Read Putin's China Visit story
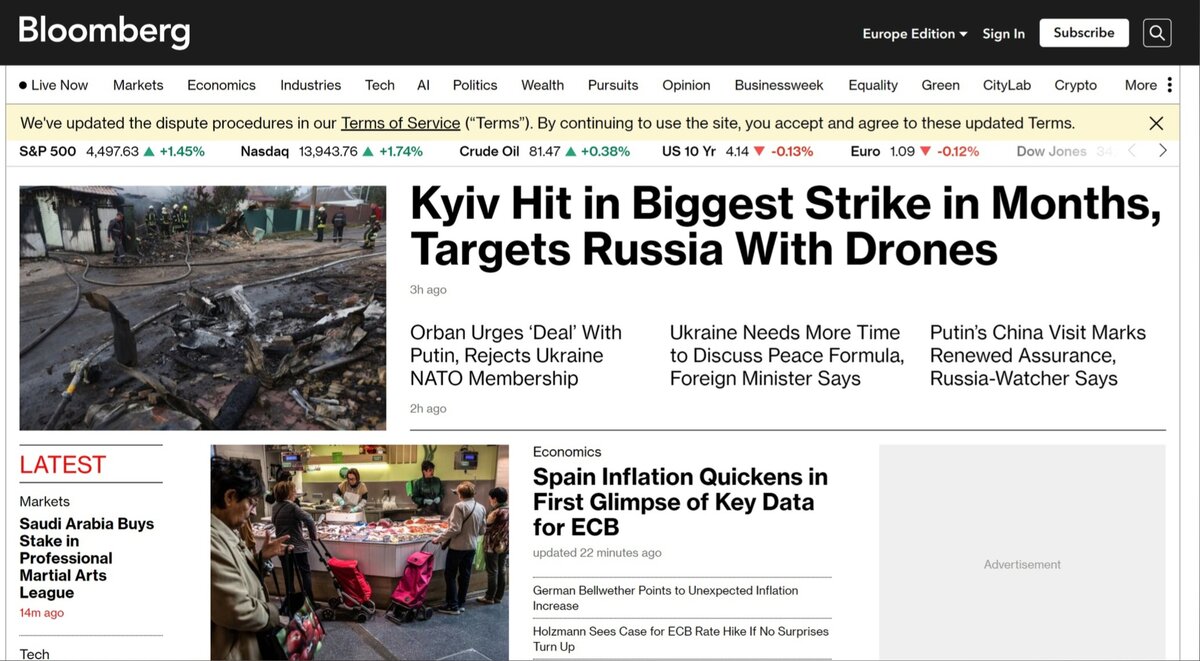Screen dimensions: 1200x661 point(1037,355)
